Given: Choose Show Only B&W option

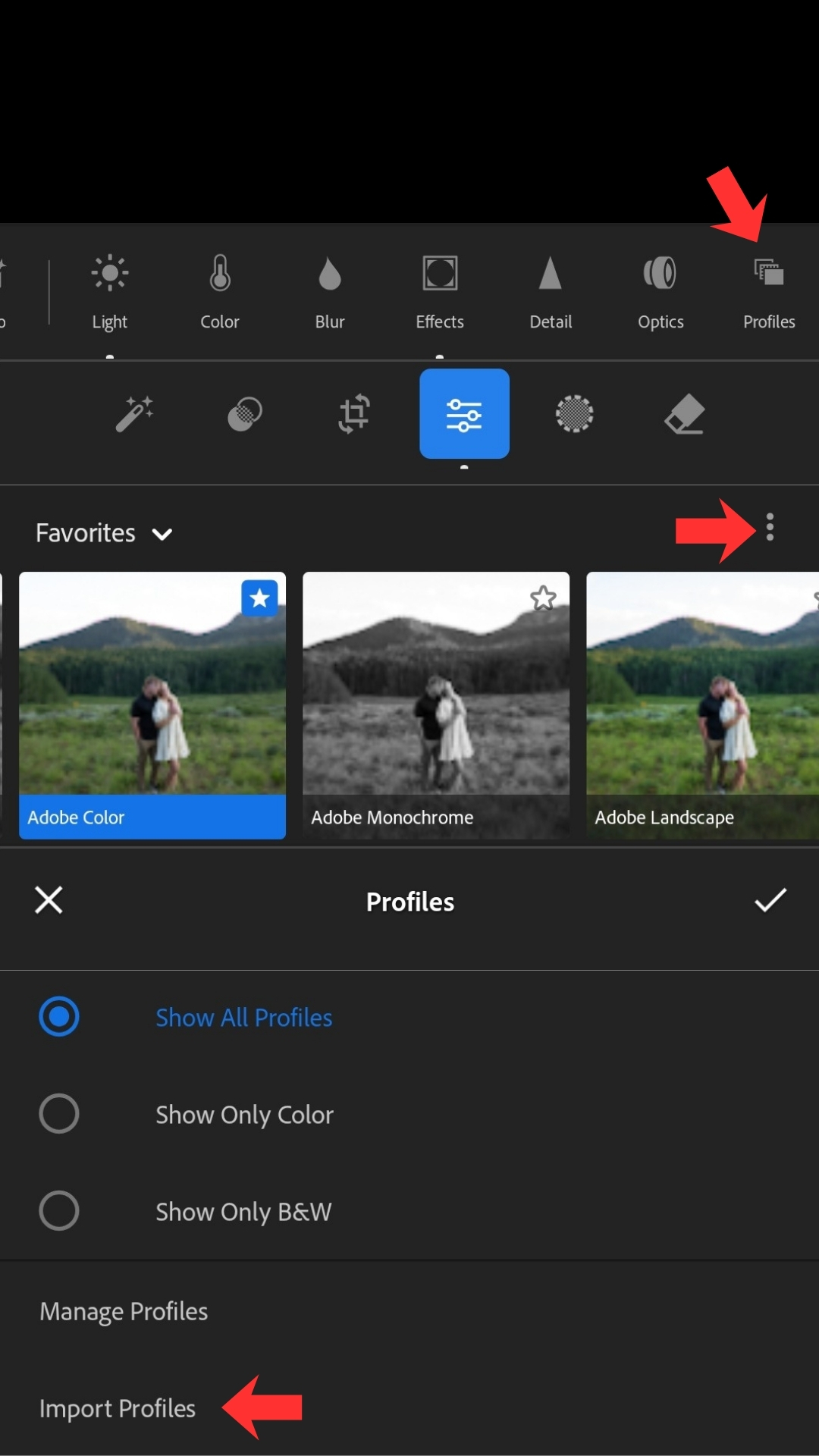Looking at the screenshot, I should pyautogui.click(x=59, y=1211).
